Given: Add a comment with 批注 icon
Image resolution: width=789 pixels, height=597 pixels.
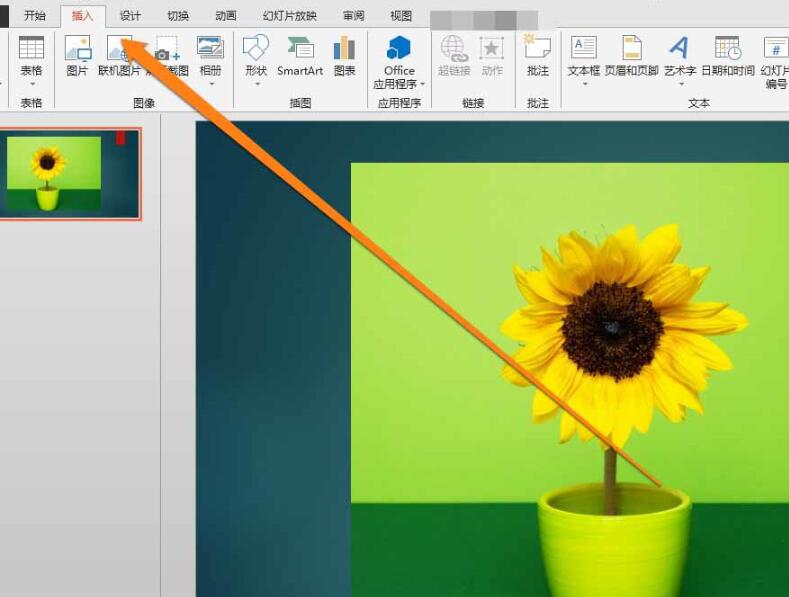Looking at the screenshot, I should (537, 48).
